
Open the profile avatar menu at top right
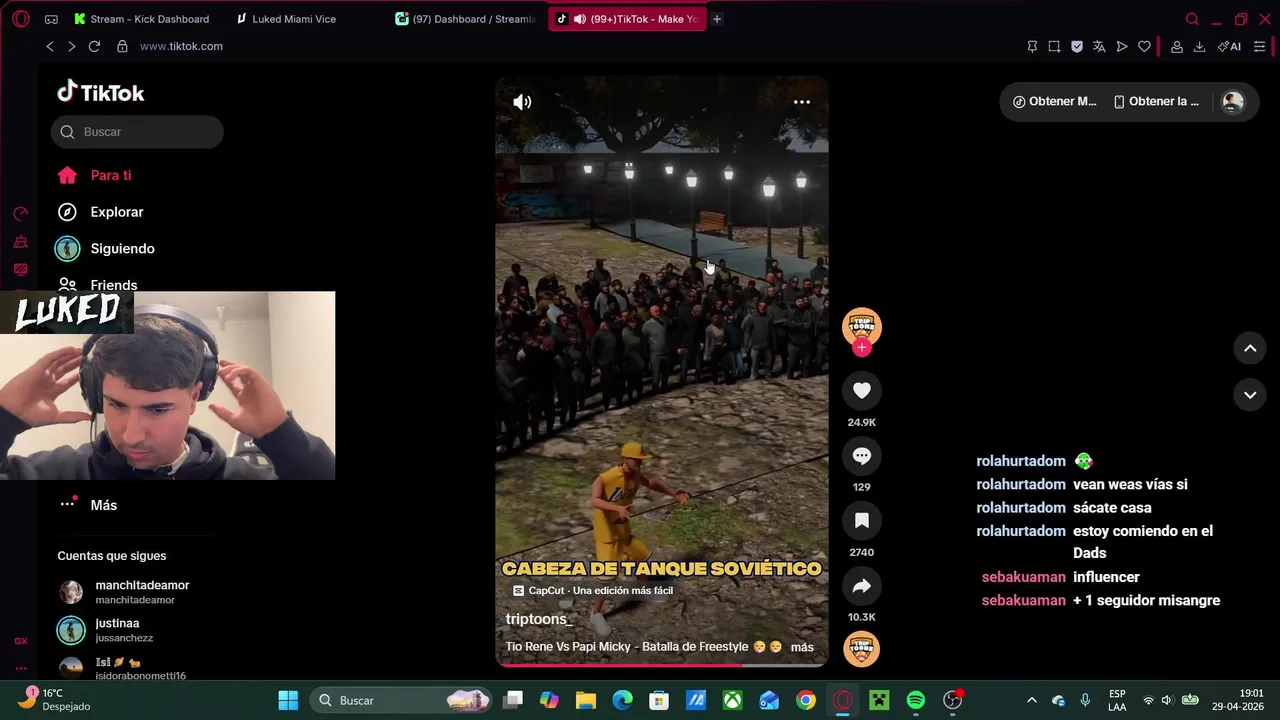click(1233, 102)
